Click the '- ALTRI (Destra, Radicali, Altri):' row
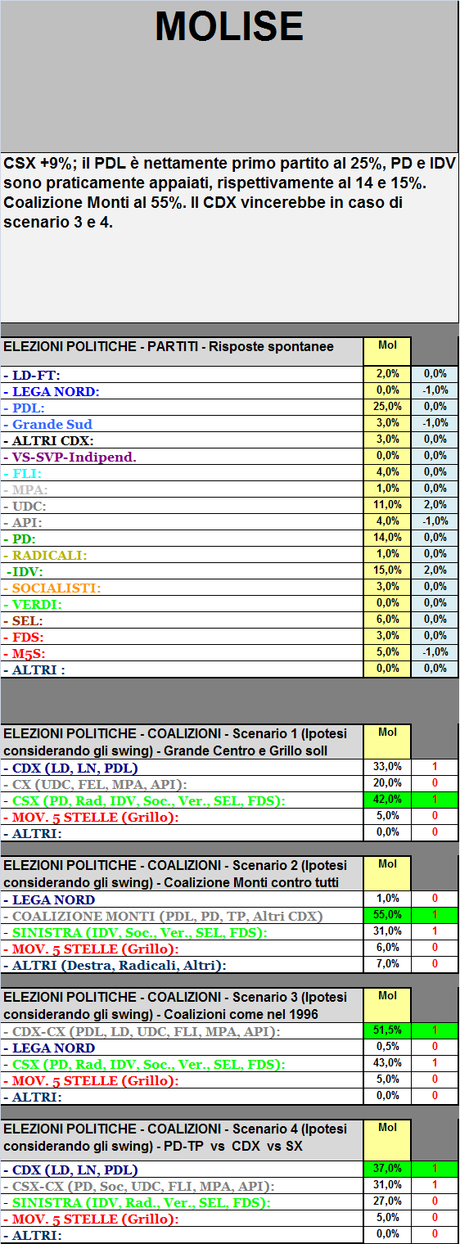This screenshot has width=460, height=1244. (x=181, y=965)
